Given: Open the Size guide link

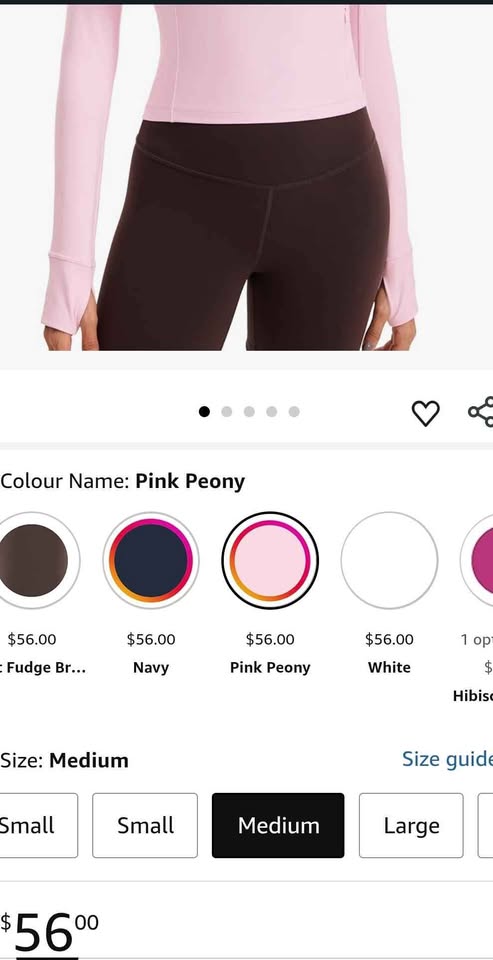Looking at the screenshot, I should click(447, 759).
